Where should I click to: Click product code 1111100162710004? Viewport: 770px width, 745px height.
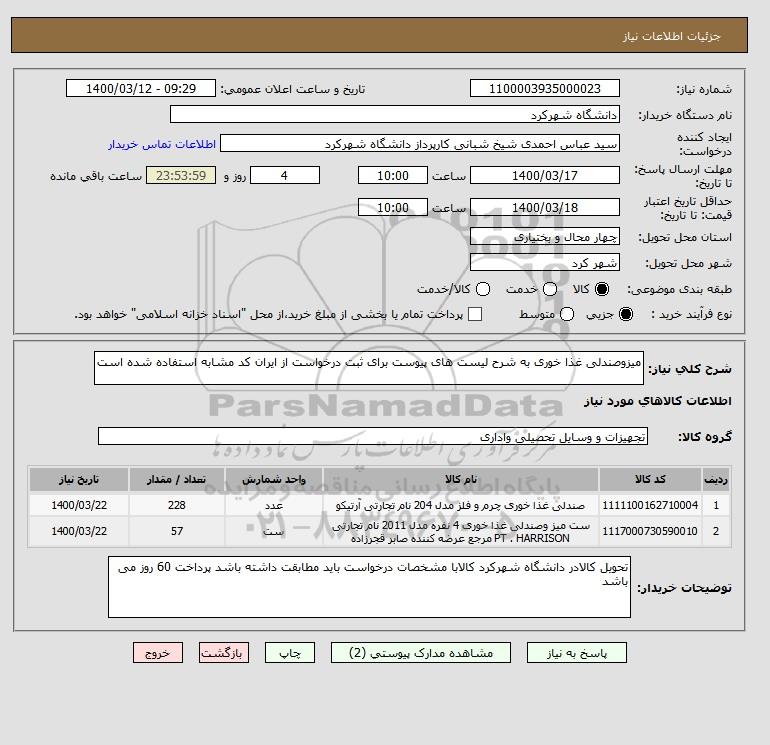pyautogui.click(x=650, y=505)
